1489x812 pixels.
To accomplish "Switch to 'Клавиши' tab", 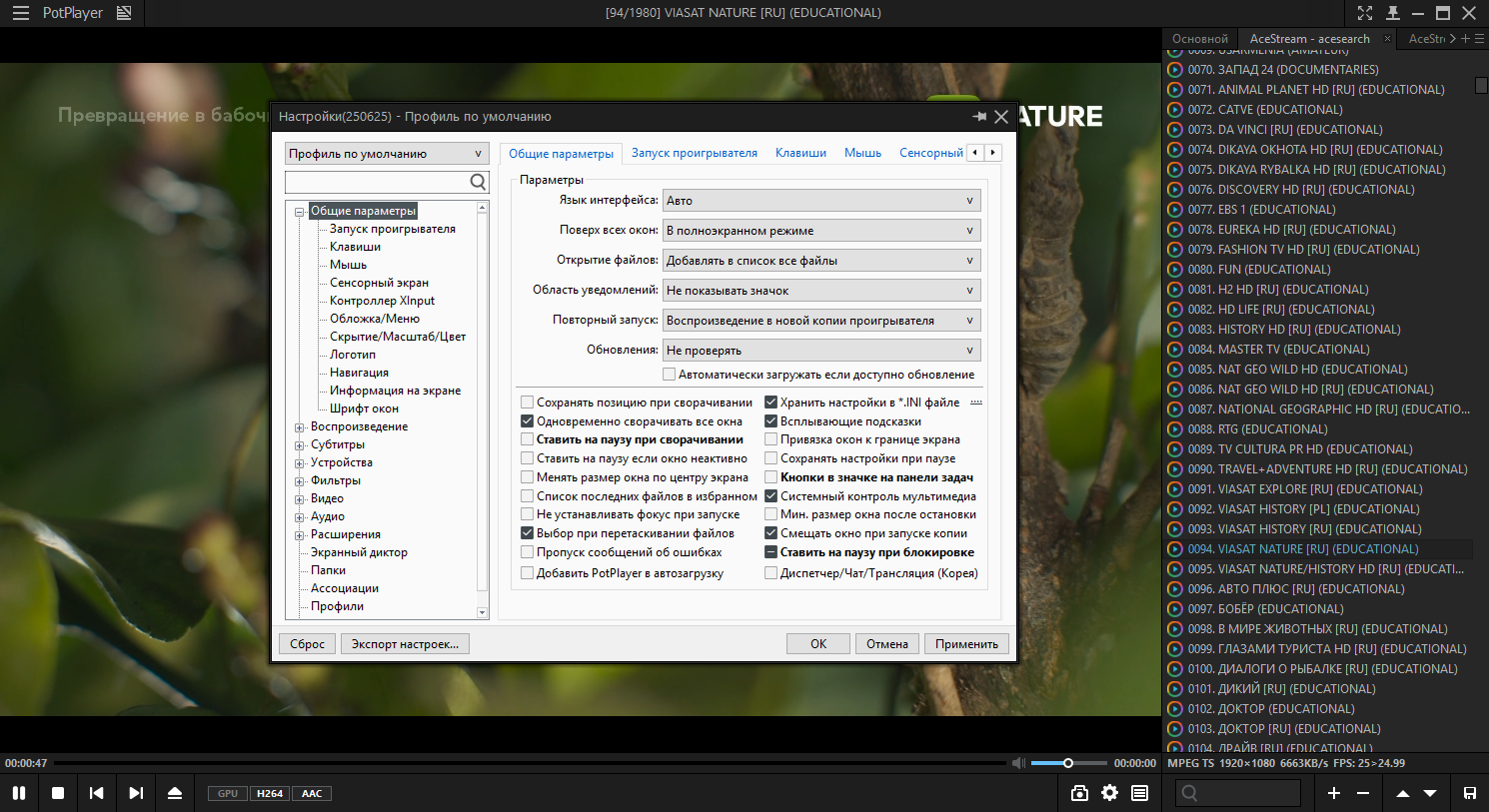I will pyautogui.click(x=800, y=153).
